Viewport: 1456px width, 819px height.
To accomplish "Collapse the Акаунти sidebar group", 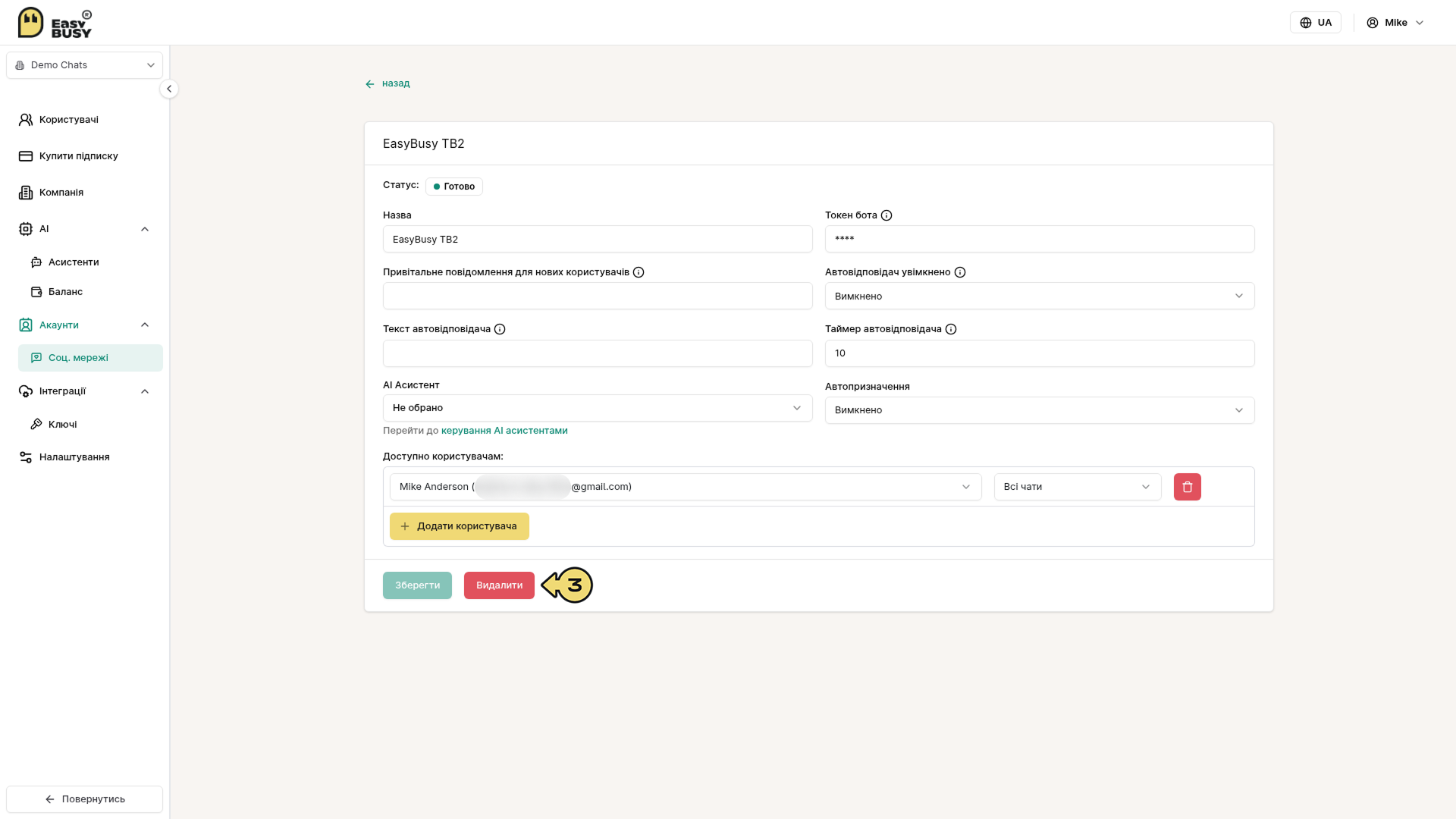I will (x=145, y=325).
